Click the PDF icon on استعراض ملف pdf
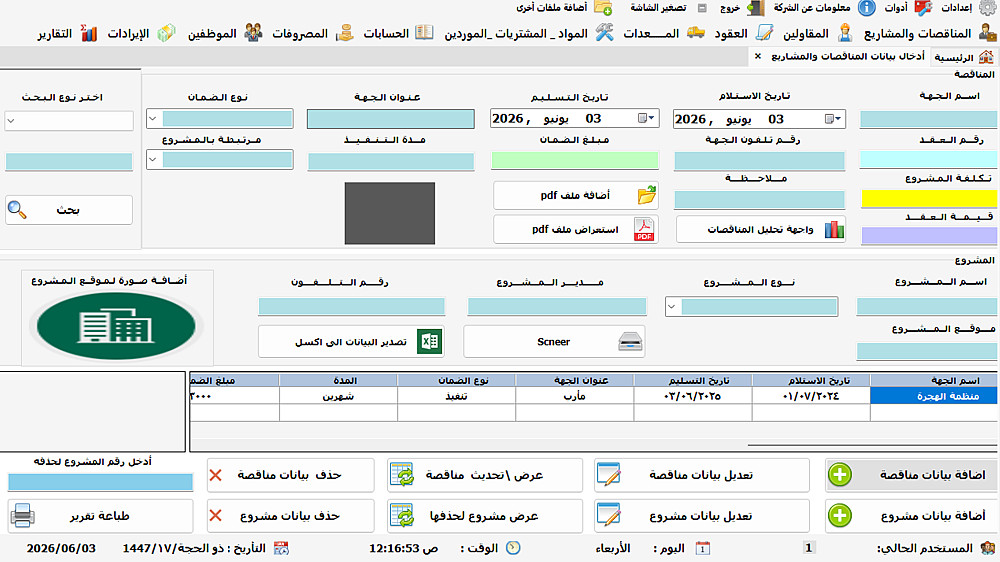 pyautogui.click(x=644, y=230)
